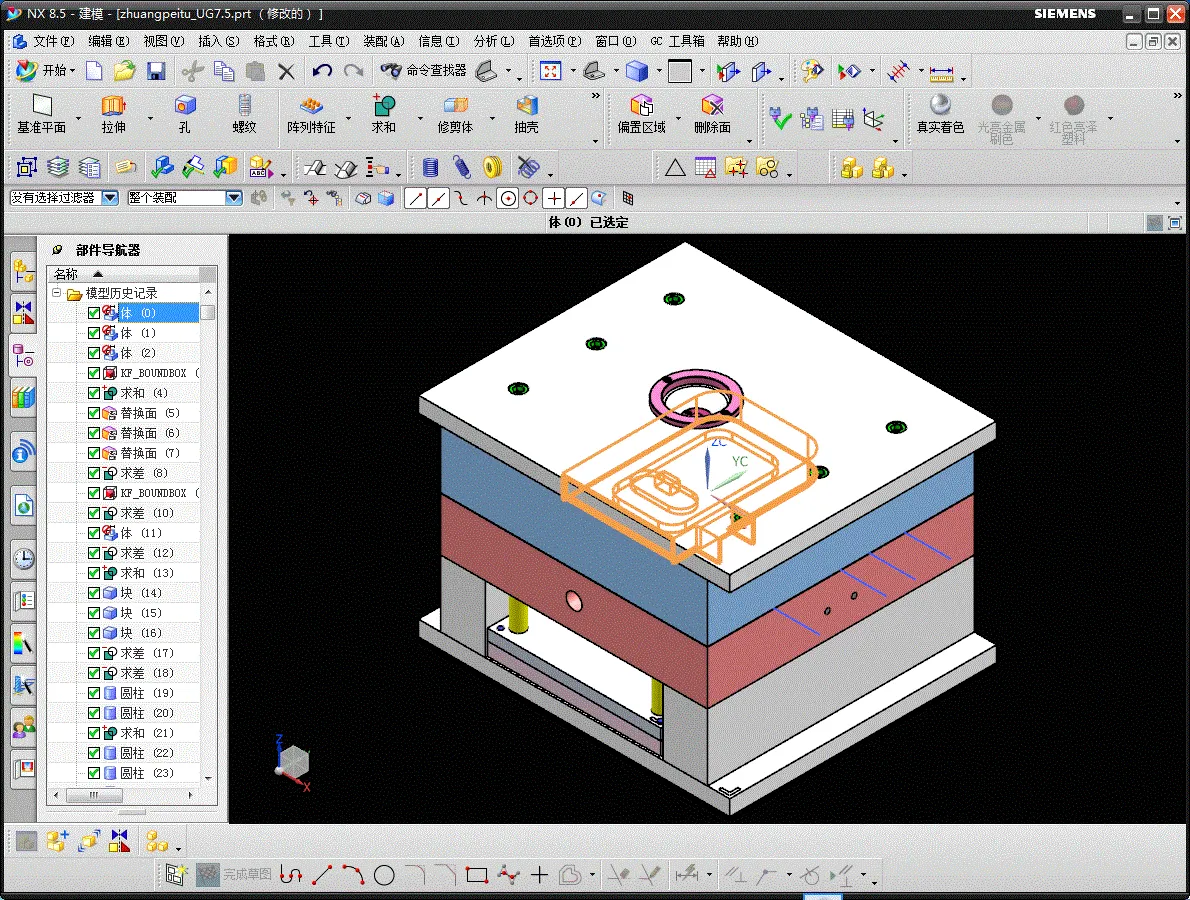
Task: Toggle checkbox for 块 (14)
Action: point(94,593)
